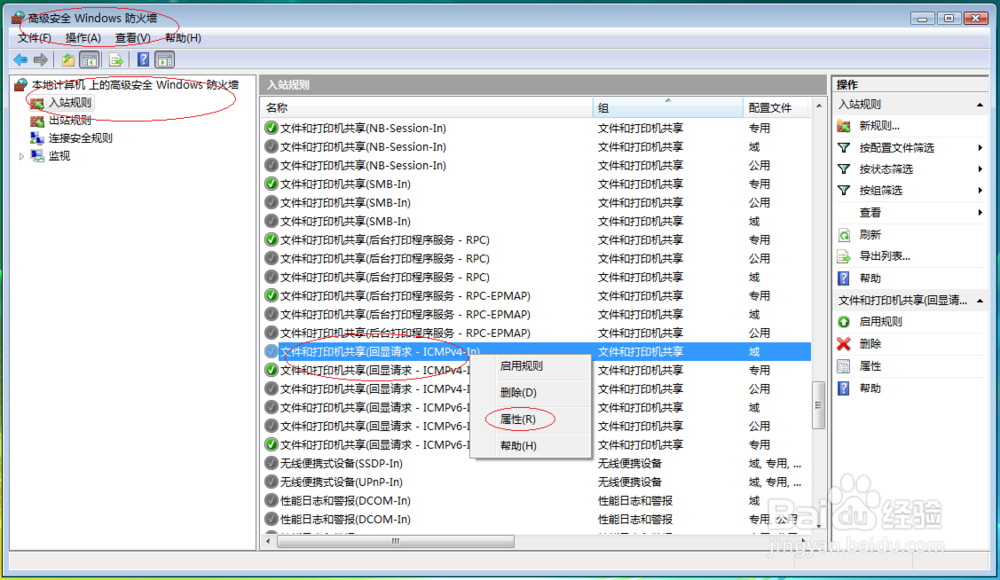Screen dimensions: 1000x580
Task: Toggle the show/hide action pane toolbar button
Action: (x=163, y=59)
